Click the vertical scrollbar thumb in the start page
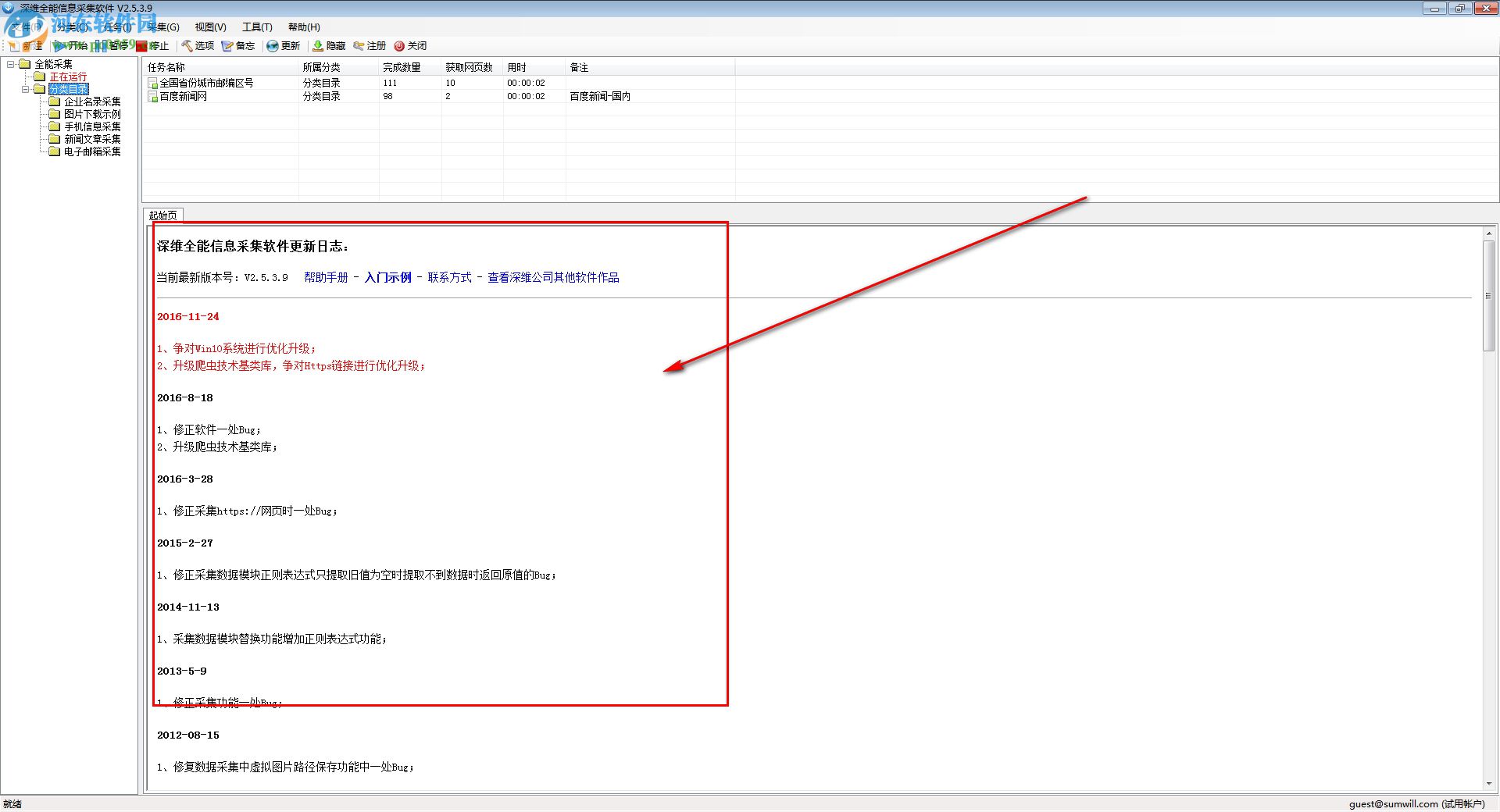The width and height of the screenshot is (1500, 812). pos(1488,295)
